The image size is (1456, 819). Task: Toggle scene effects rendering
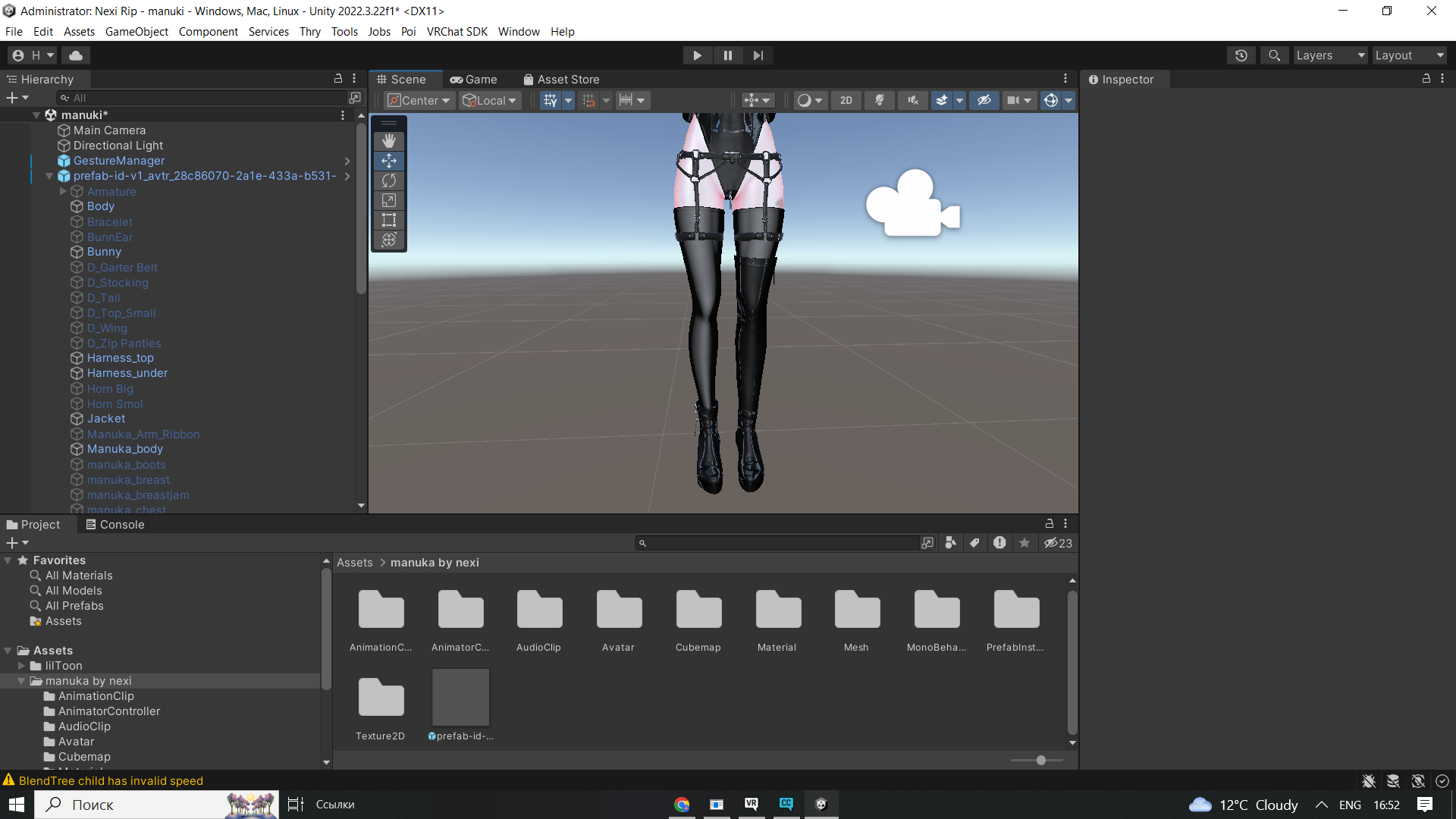tap(941, 100)
